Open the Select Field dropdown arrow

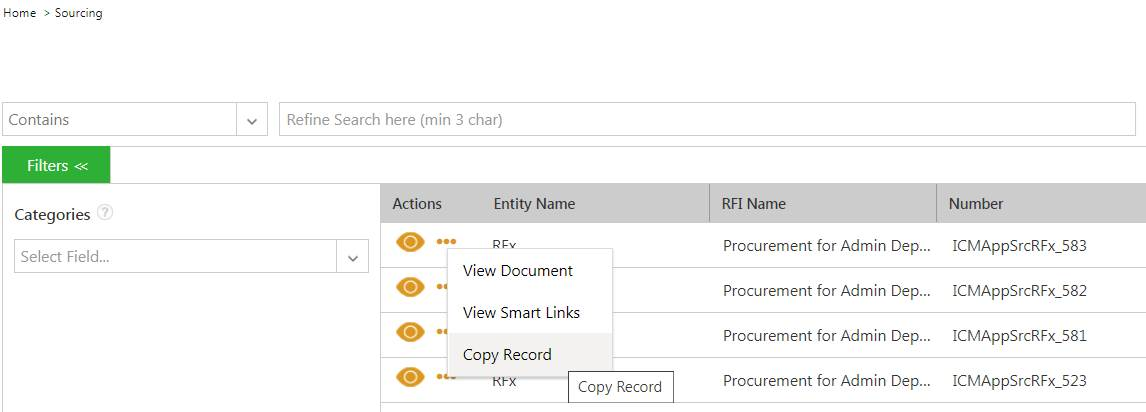[x=353, y=257]
